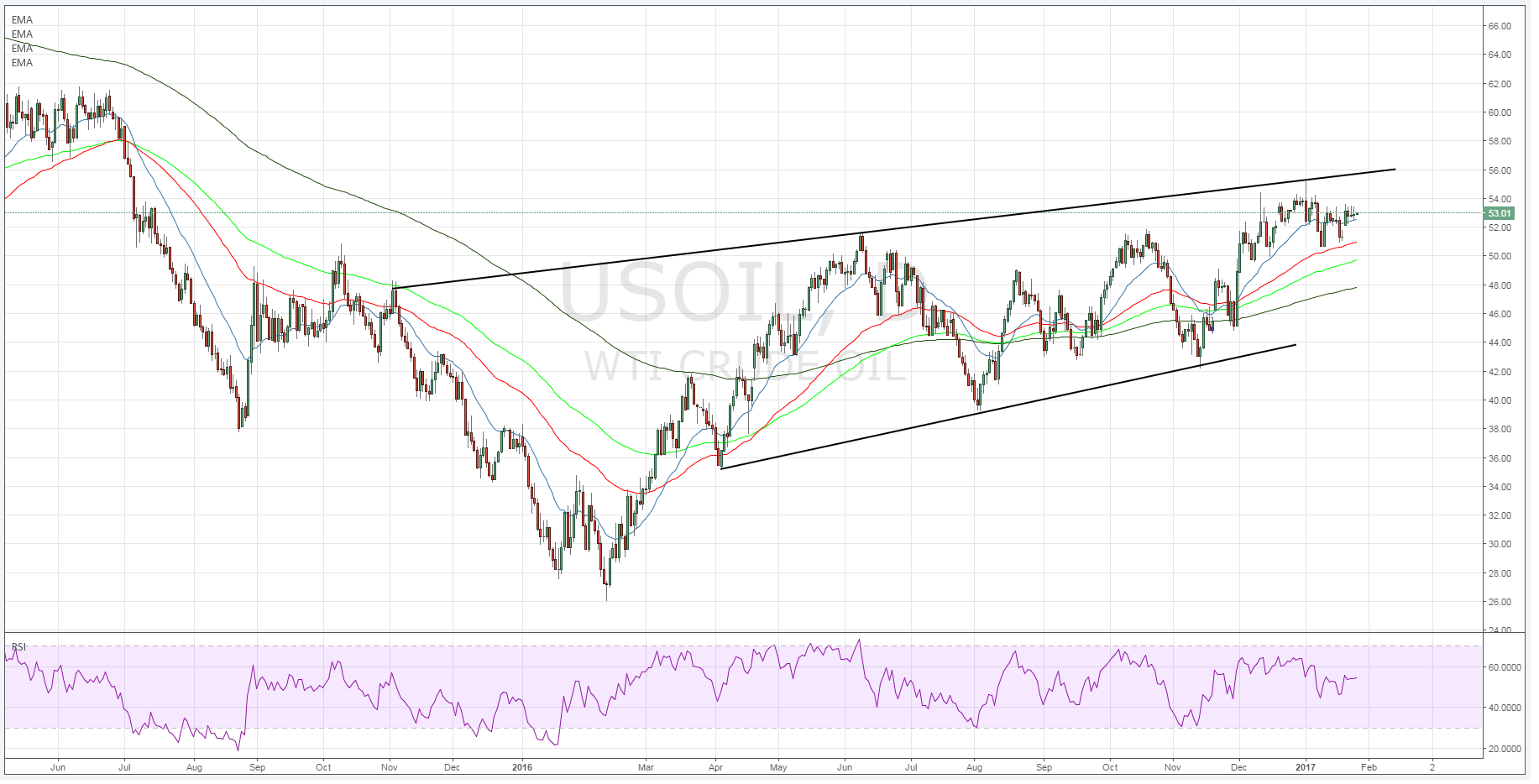This screenshot has height=784, width=1539.
Task: Click the 60.00 price axis label
Action: [x=1500, y=112]
